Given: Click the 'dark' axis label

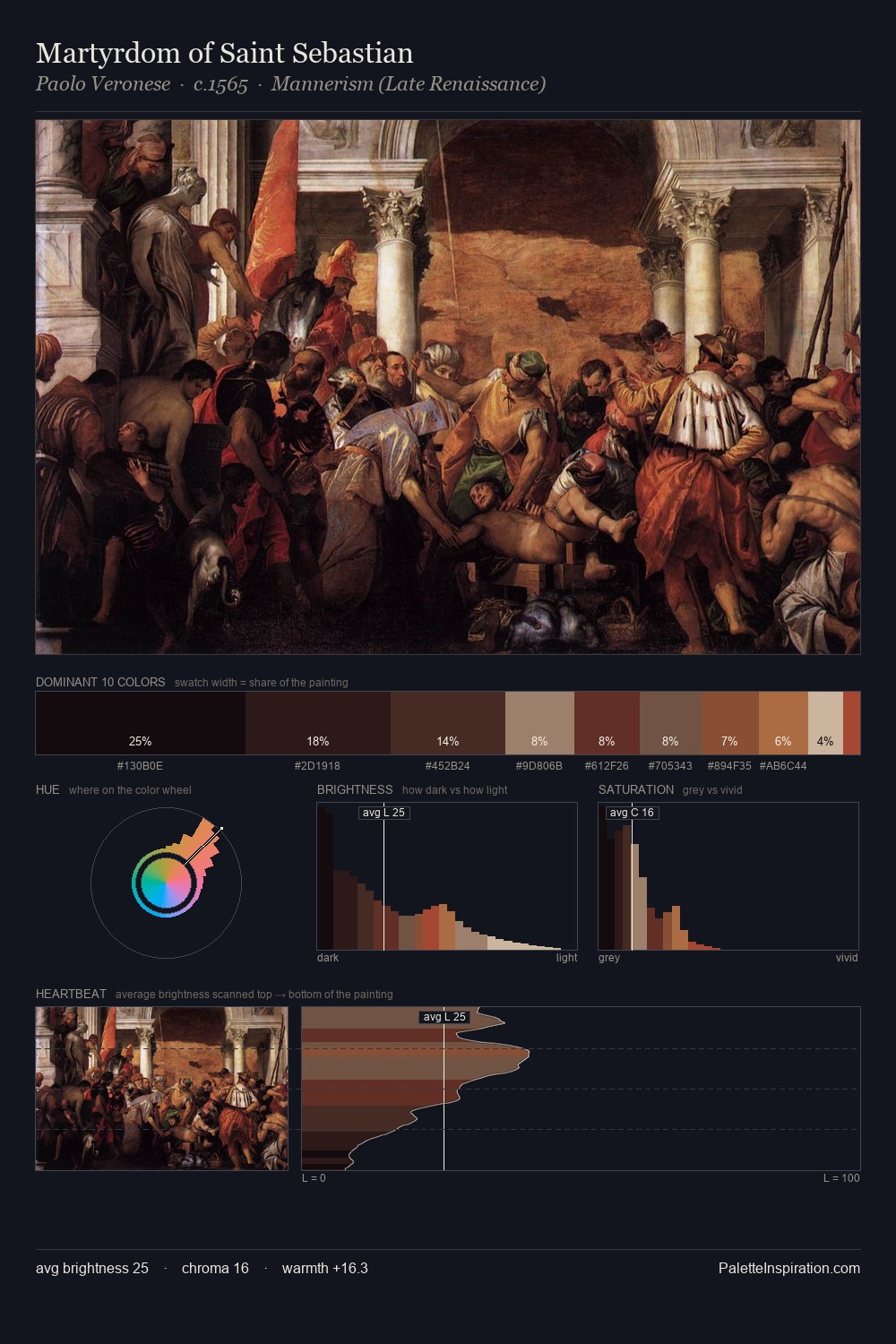Looking at the screenshot, I should [328, 958].
